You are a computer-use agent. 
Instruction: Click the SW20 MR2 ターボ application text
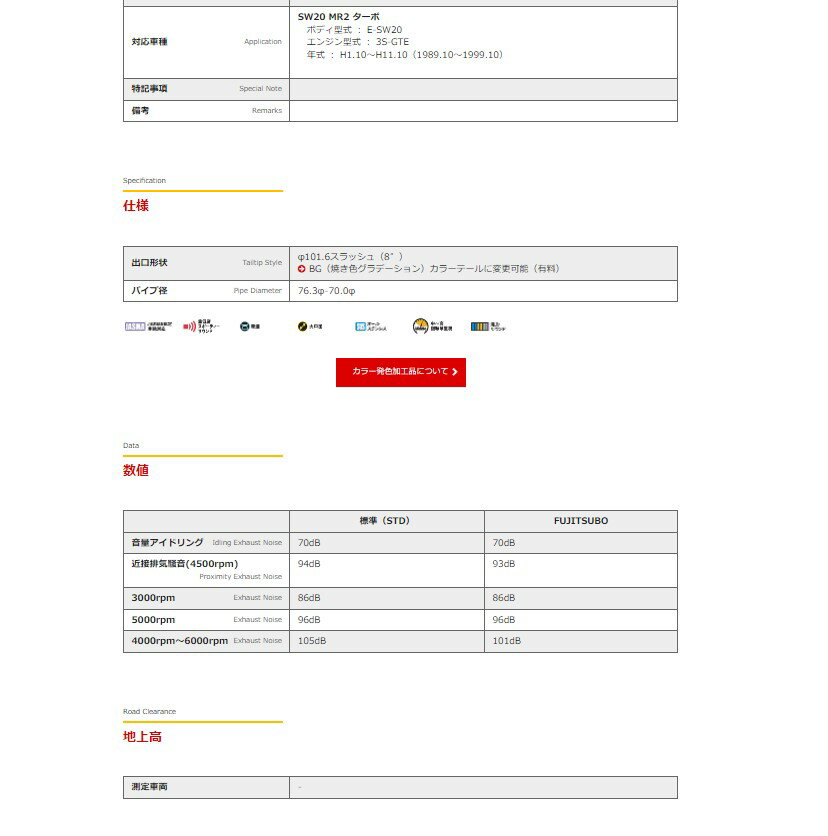click(x=338, y=17)
